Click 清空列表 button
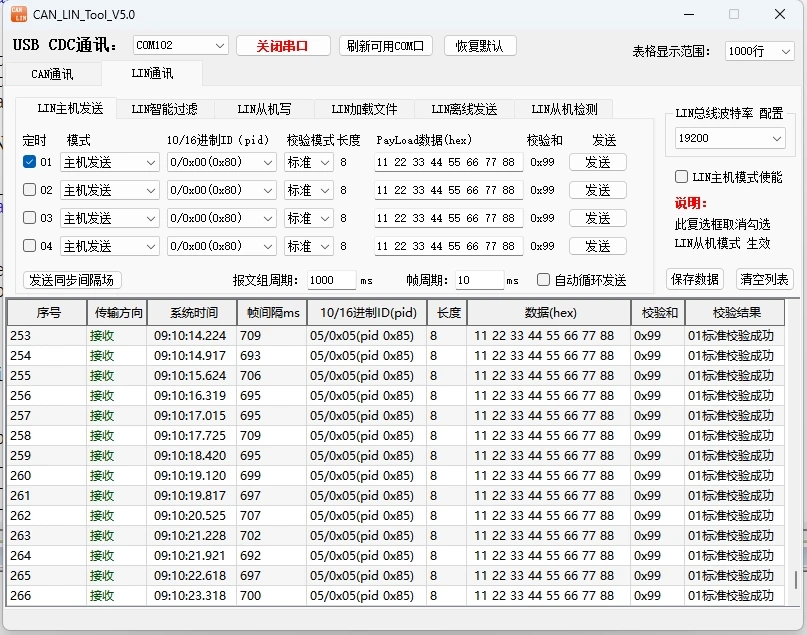The image size is (807, 635). point(764,279)
